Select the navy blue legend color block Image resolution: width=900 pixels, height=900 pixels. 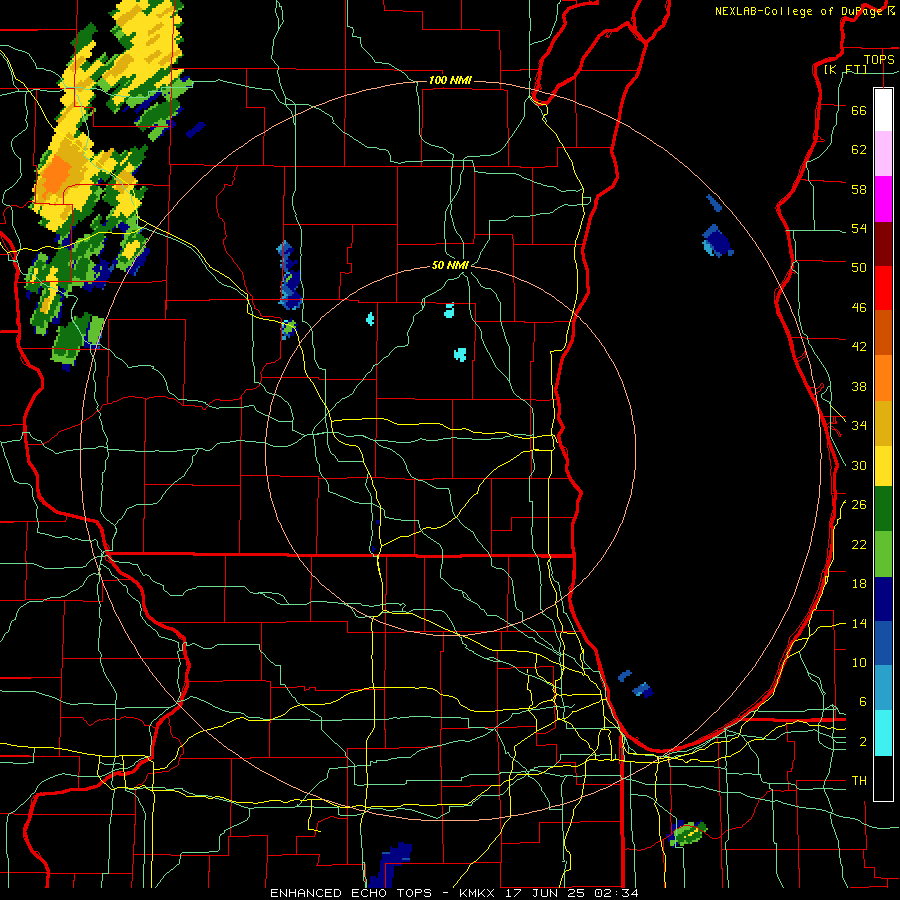click(x=883, y=599)
